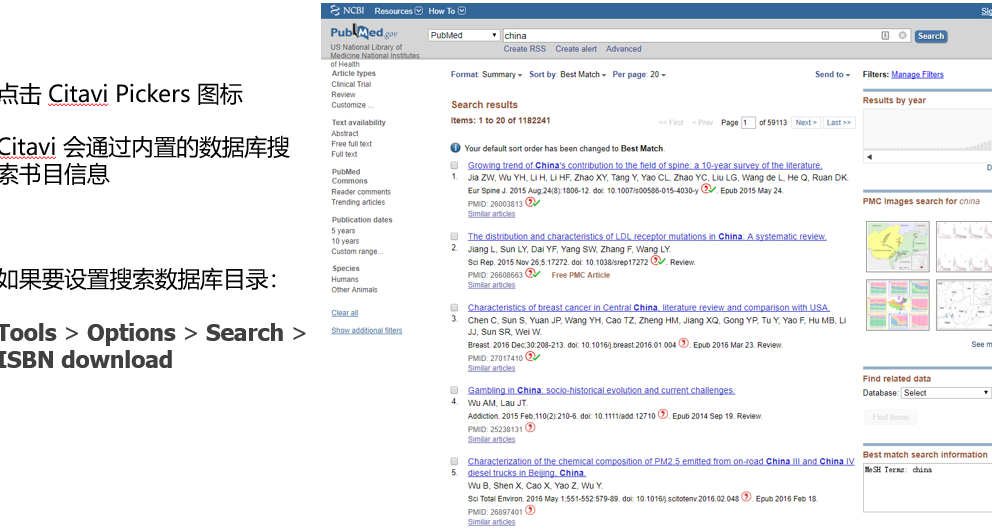Select checkbox for result 2 LDL receptor
Screen dimensions: 992x529
pos(454,236)
